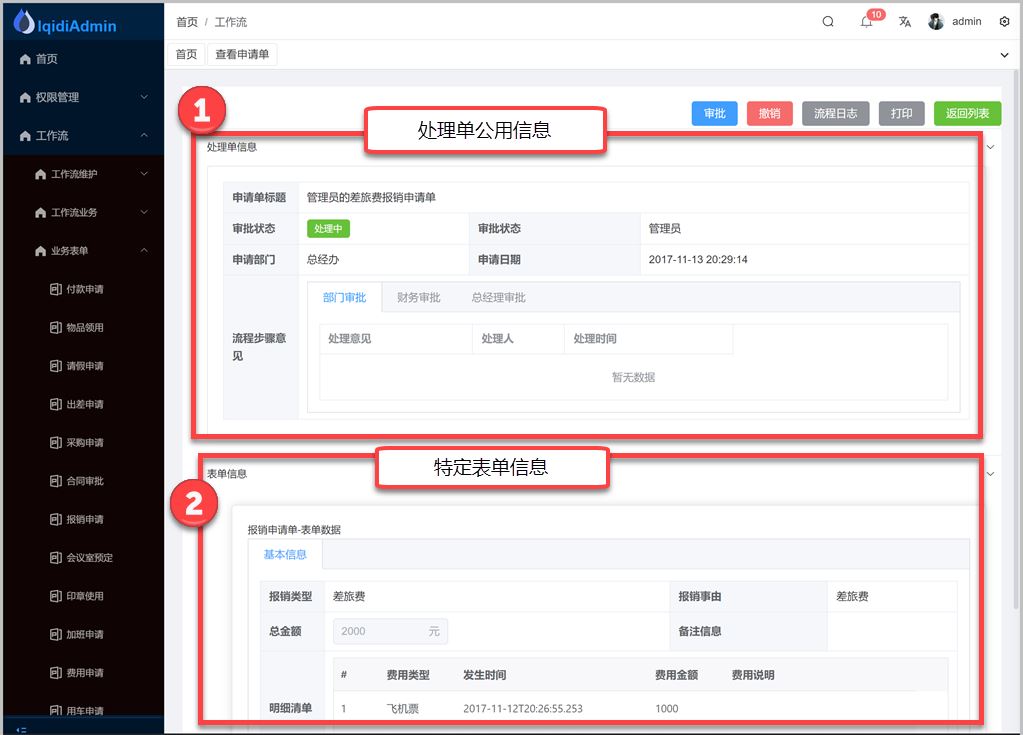This screenshot has width=1023, height=735.
Task: Expand the 工作流业务 submenu chevron
Action: tap(144, 212)
